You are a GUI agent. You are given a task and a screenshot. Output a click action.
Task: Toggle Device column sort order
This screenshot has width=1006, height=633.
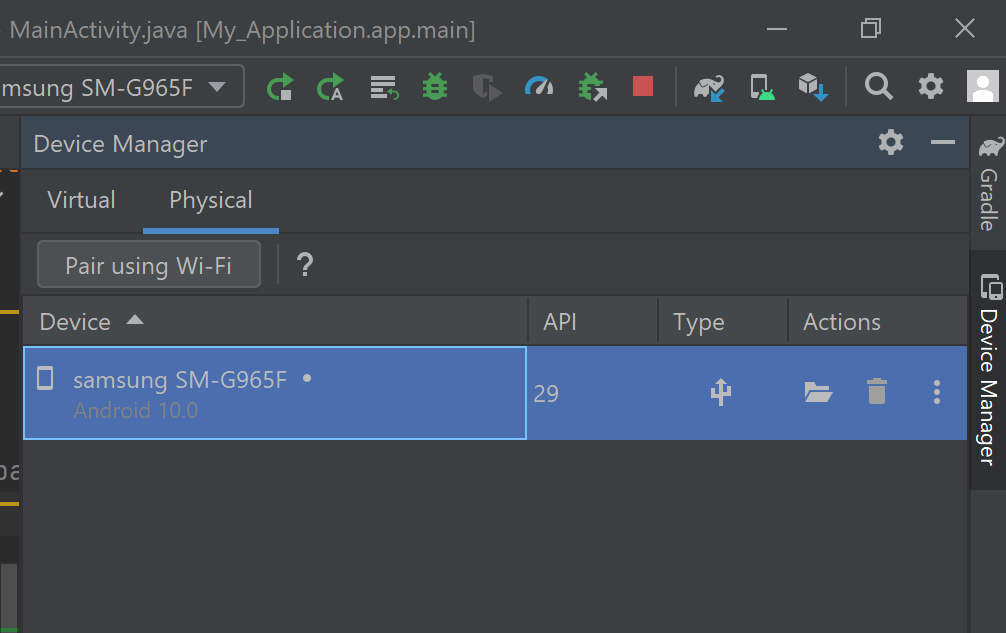(x=90, y=321)
